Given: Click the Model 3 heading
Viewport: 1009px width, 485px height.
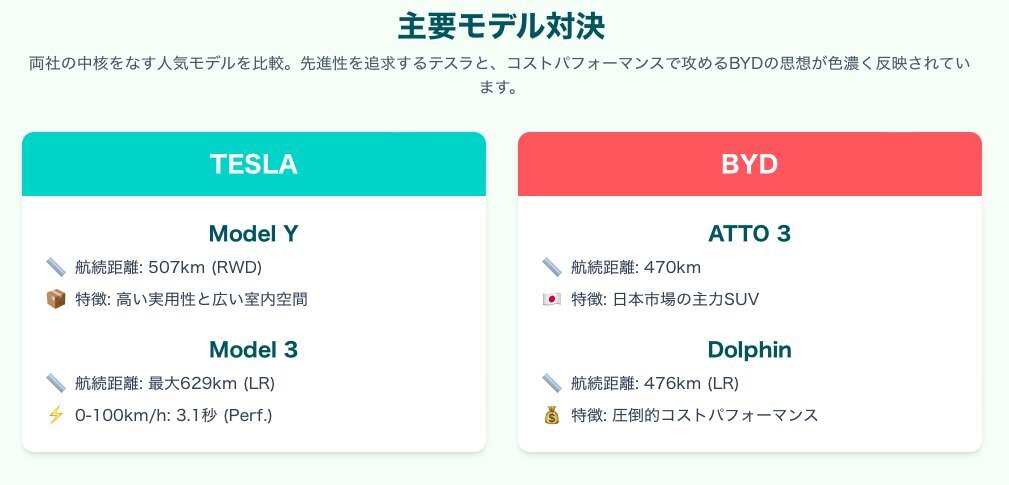Looking at the screenshot, I should (254, 349).
